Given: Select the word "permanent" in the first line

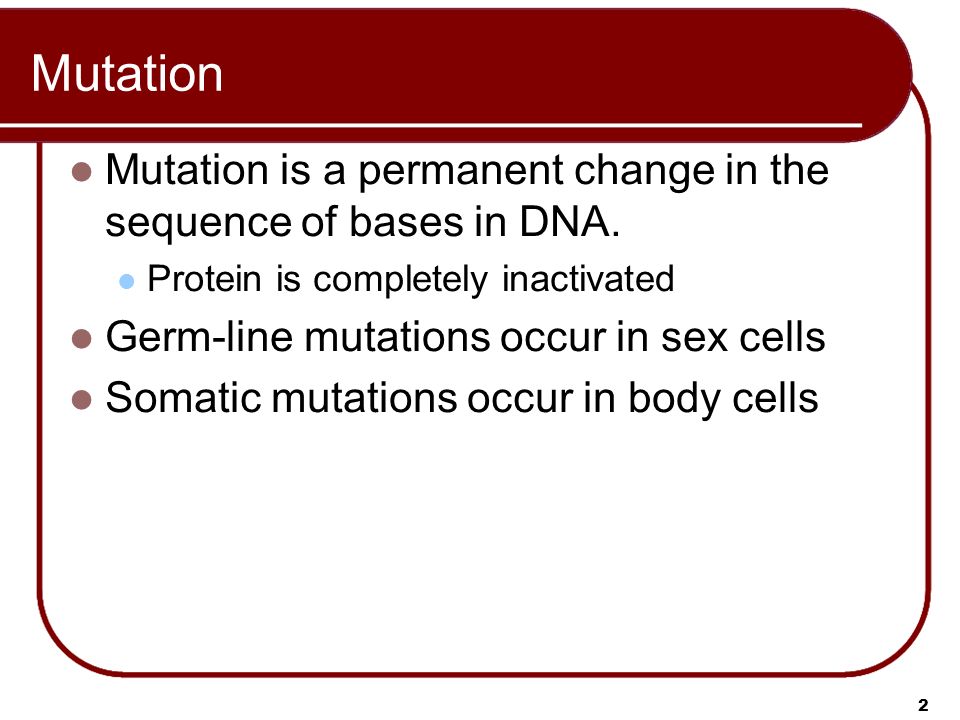Looking at the screenshot, I should pyautogui.click(x=460, y=172).
